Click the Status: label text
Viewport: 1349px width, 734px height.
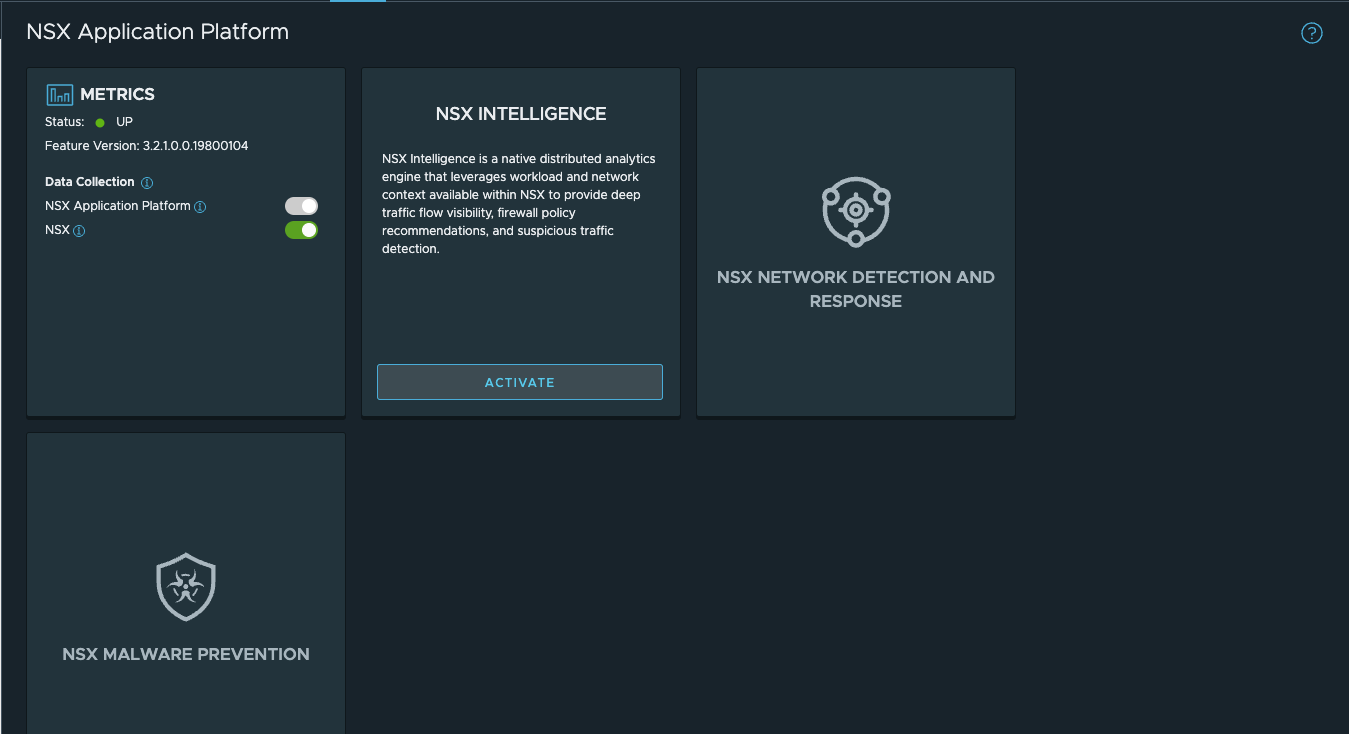[x=65, y=122]
